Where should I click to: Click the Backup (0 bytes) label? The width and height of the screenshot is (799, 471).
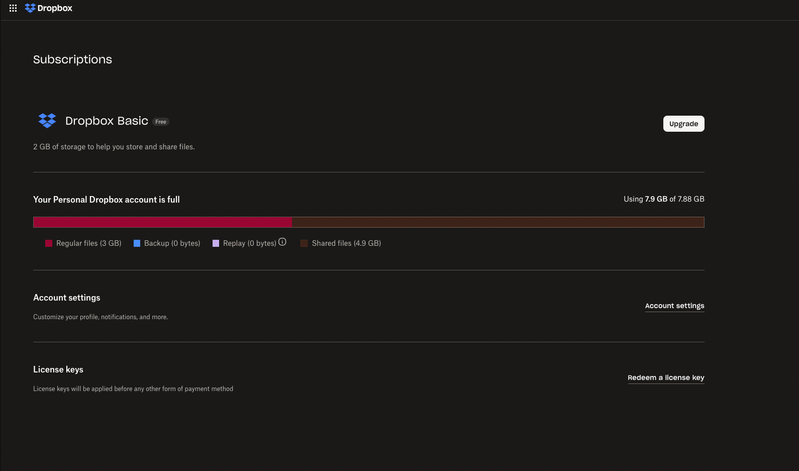tap(172, 243)
